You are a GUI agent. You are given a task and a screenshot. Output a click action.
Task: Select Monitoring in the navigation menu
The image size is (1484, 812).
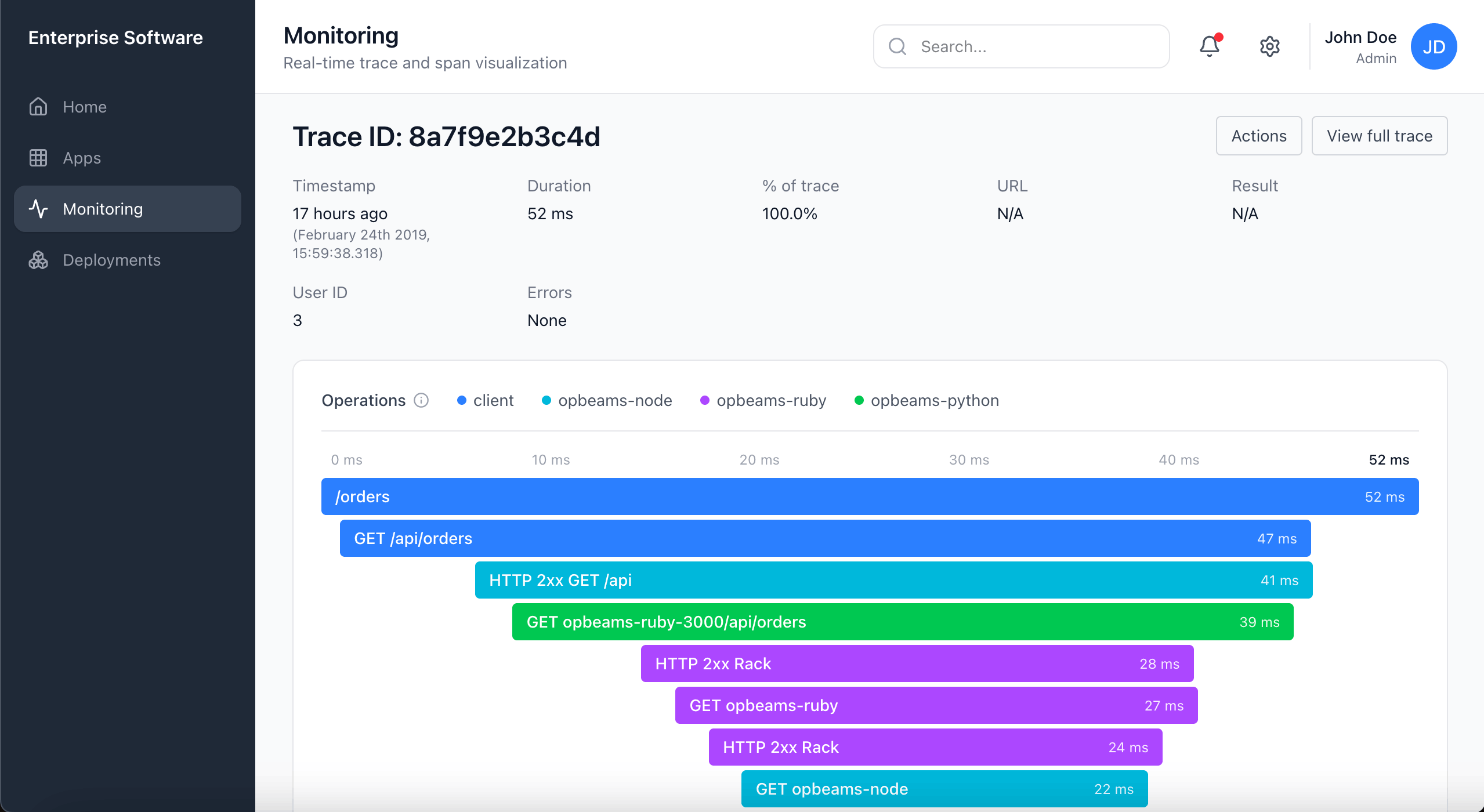pos(103,209)
